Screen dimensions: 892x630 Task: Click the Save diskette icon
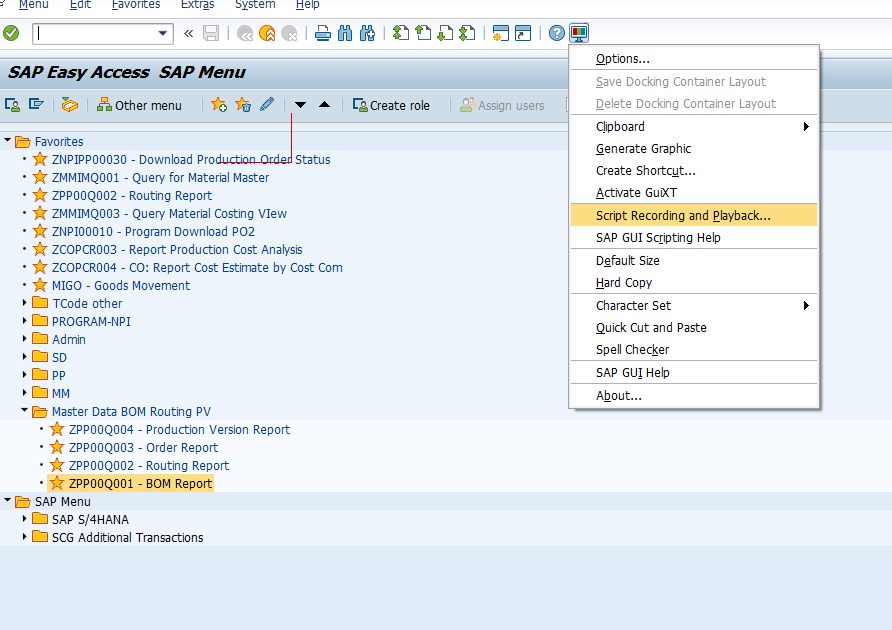pyautogui.click(x=211, y=34)
